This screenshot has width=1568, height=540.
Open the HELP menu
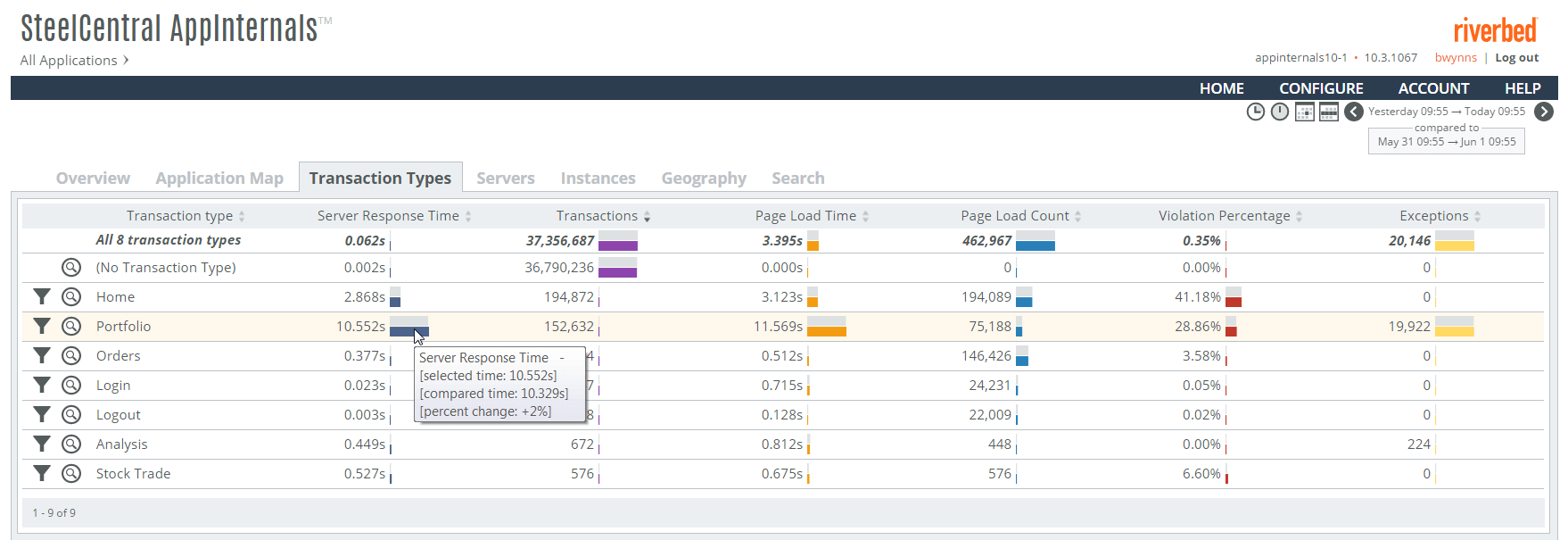click(1523, 88)
